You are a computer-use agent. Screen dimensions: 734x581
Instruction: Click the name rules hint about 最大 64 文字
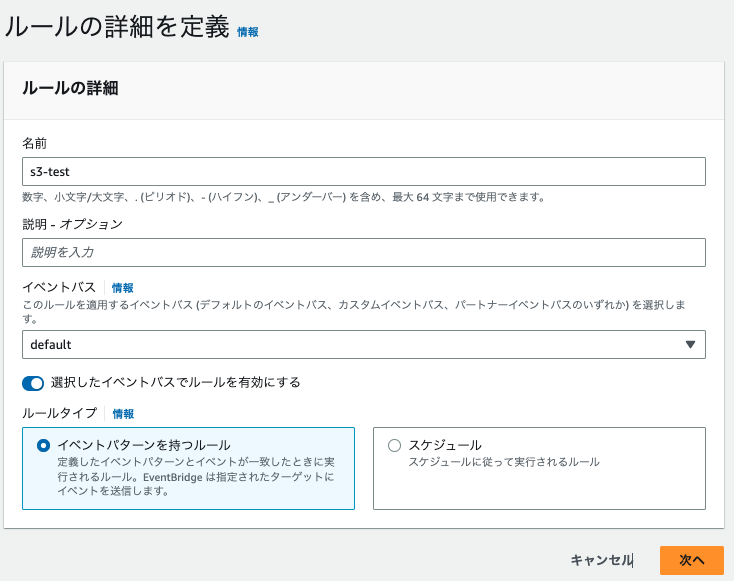click(284, 197)
